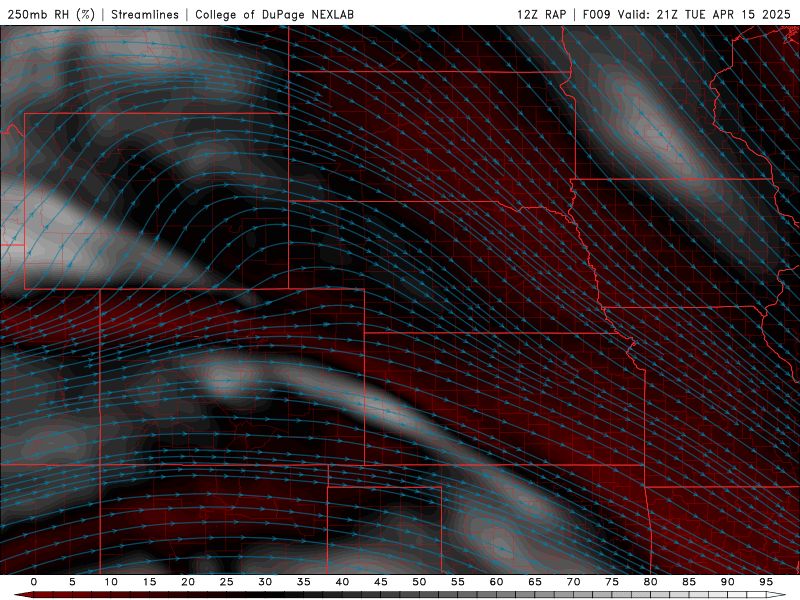Click the colorbar label '75'
The width and height of the screenshot is (800, 600).
coord(612,582)
